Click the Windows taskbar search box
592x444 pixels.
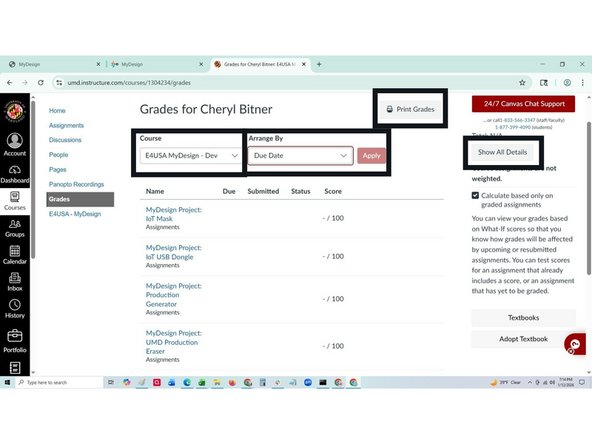pyautogui.click(x=60, y=382)
